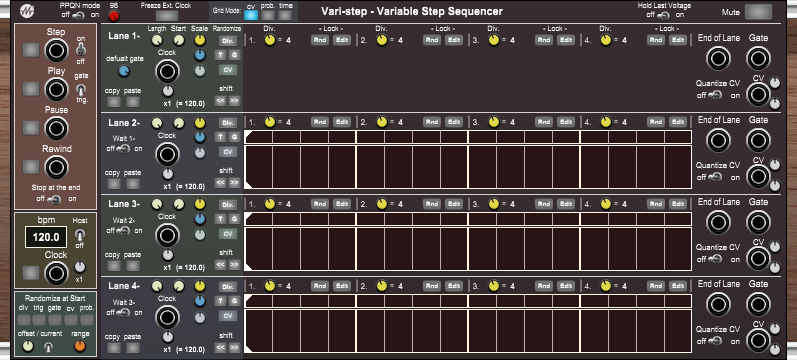Click Lane 2 Gate output jack

(x=758, y=141)
